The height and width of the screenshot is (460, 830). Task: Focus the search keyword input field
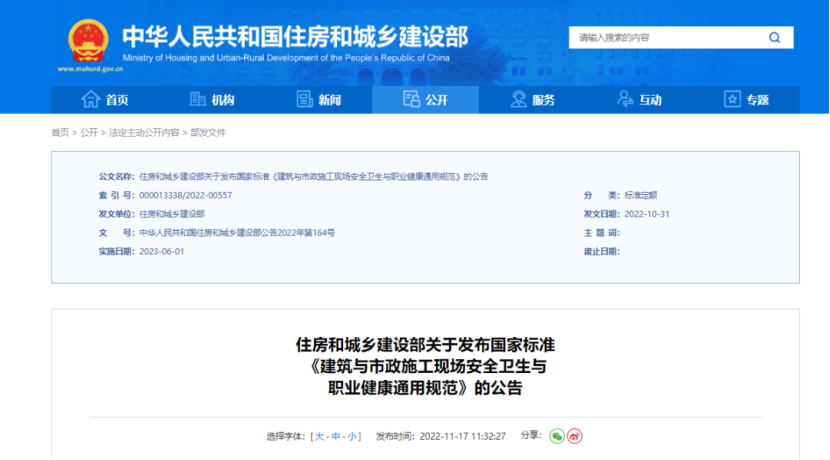tap(665, 38)
